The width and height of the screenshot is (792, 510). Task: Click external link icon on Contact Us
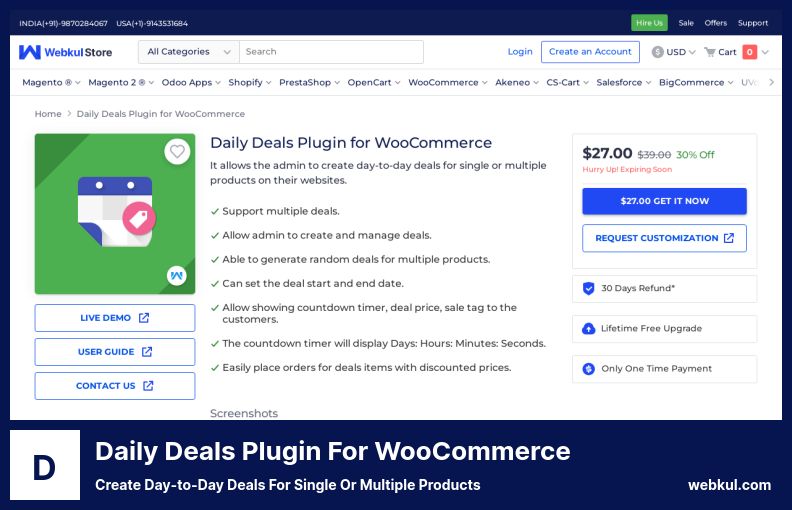tap(148, 386)
